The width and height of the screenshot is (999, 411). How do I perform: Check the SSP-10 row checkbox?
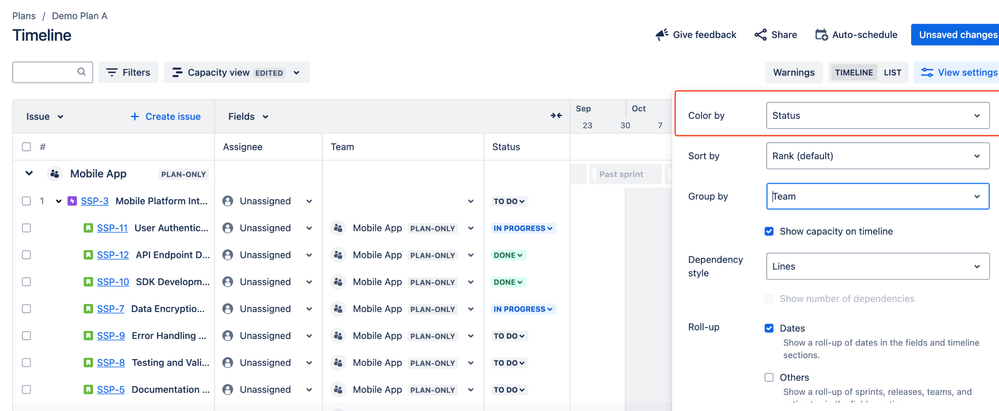[26, 282]
